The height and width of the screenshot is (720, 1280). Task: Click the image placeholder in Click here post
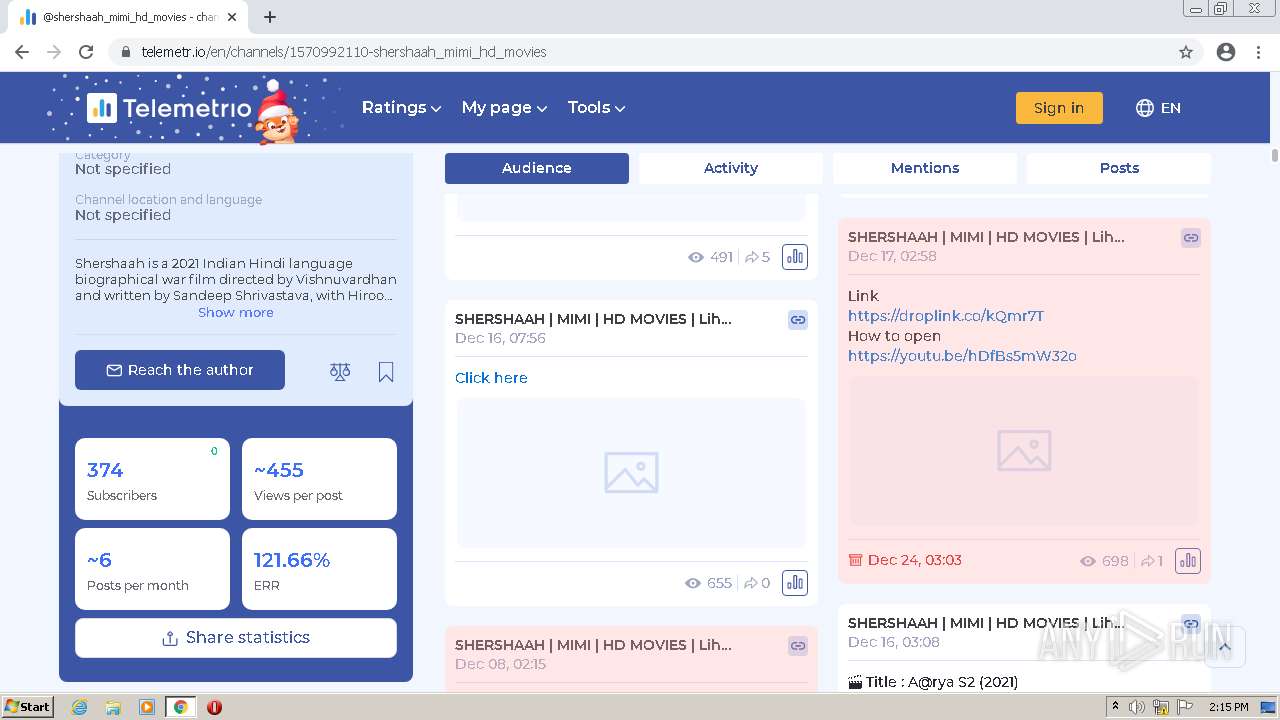[x=631, y=473]
